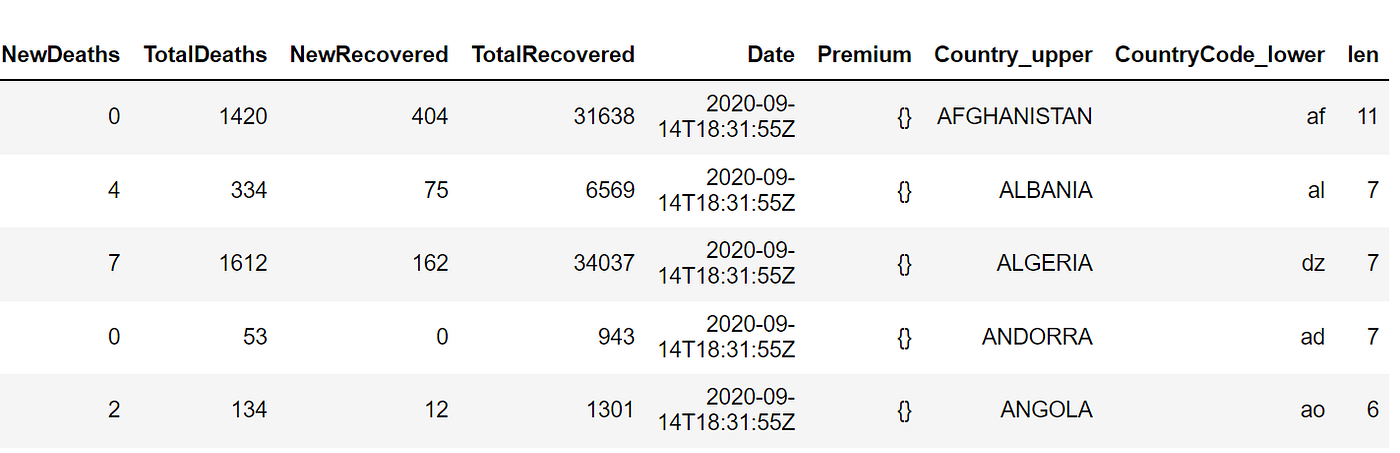Click the NewRecovered column header

(369, 55)
